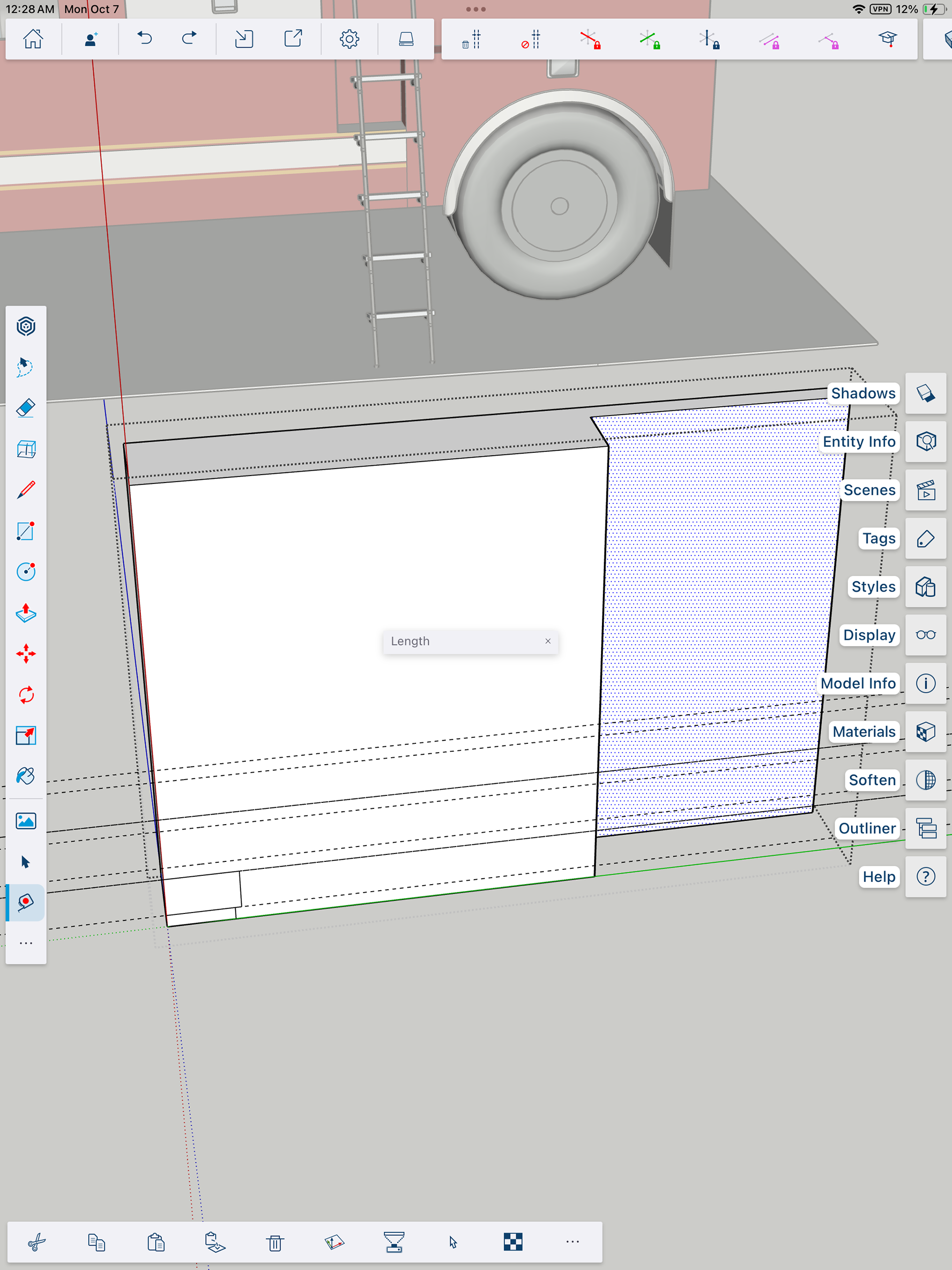Expand more tools in left toolbar
952x1270 pixels.
[x=26, y=943]
